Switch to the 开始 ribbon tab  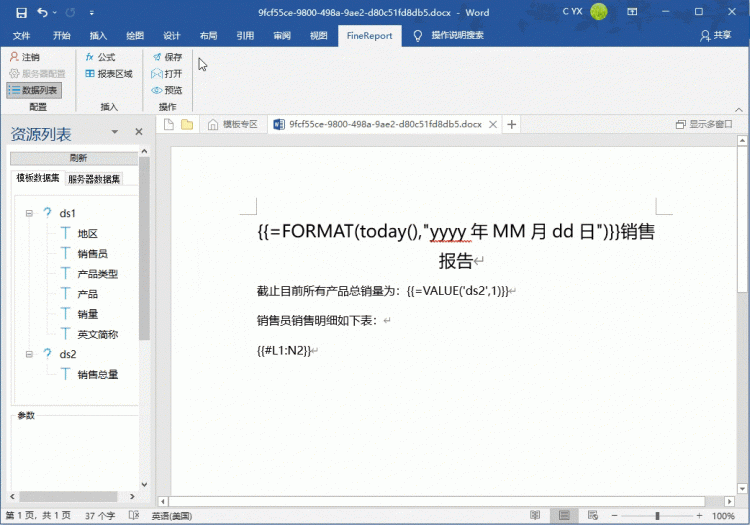(61, 35)
